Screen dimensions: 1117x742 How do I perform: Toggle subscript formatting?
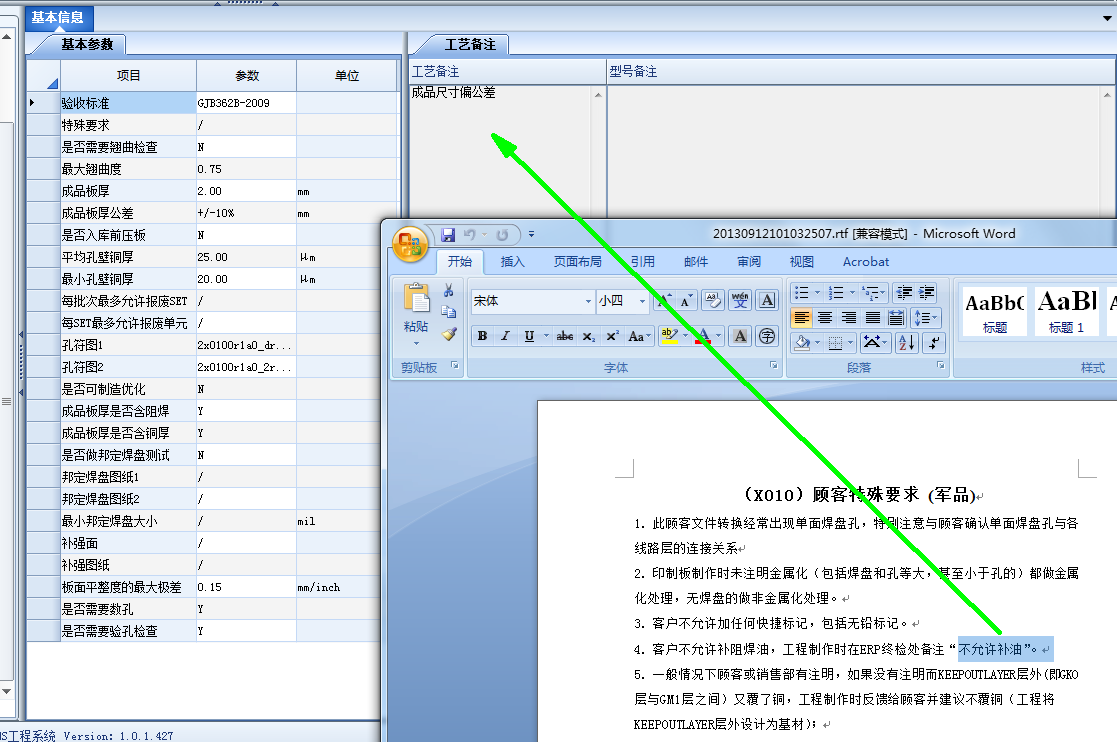pyautogui.click(x=588, y=336)
